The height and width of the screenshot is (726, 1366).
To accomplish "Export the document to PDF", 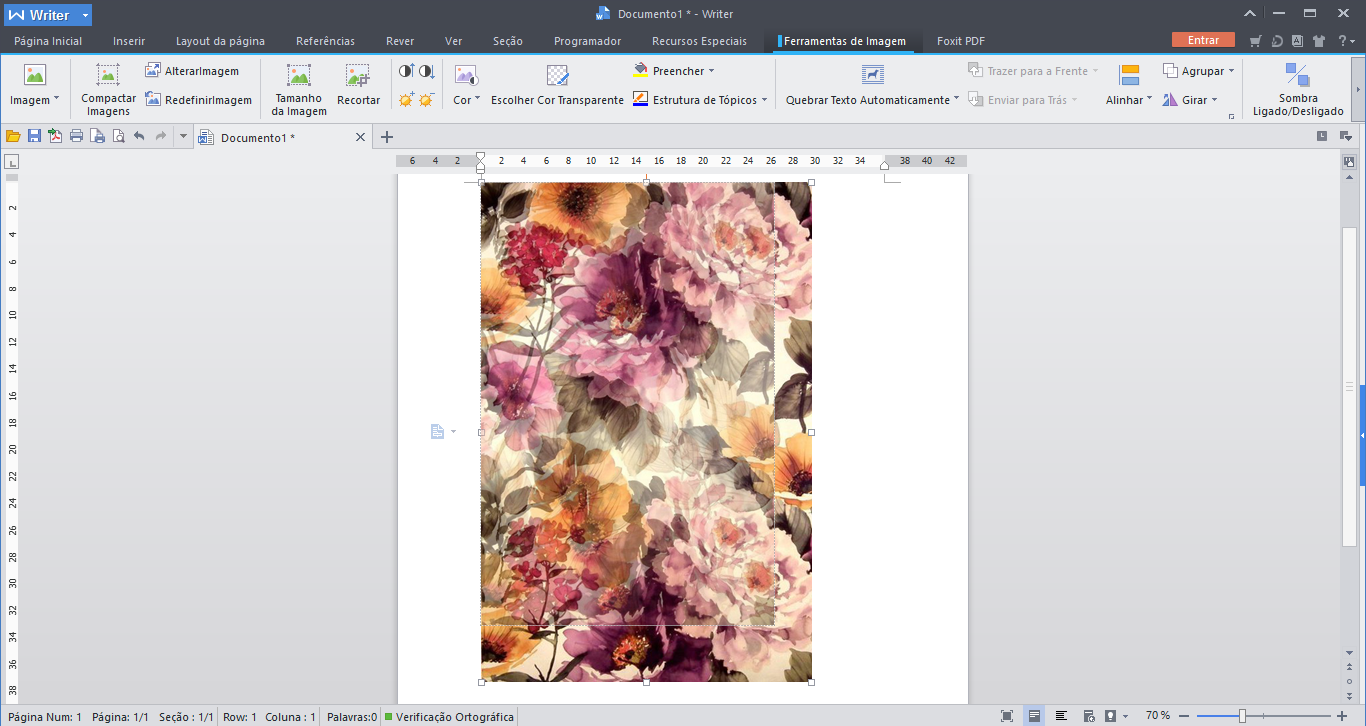I will [x=55, y=137].
